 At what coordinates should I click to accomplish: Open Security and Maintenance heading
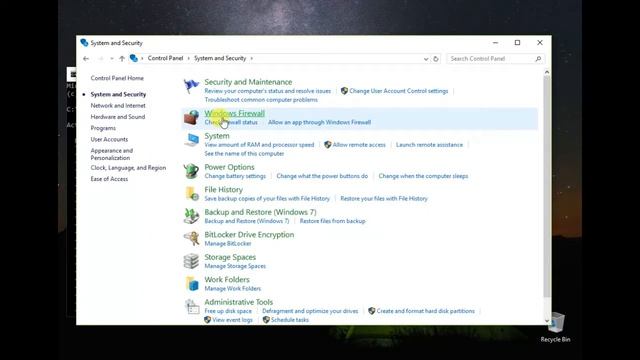(248, 82)
